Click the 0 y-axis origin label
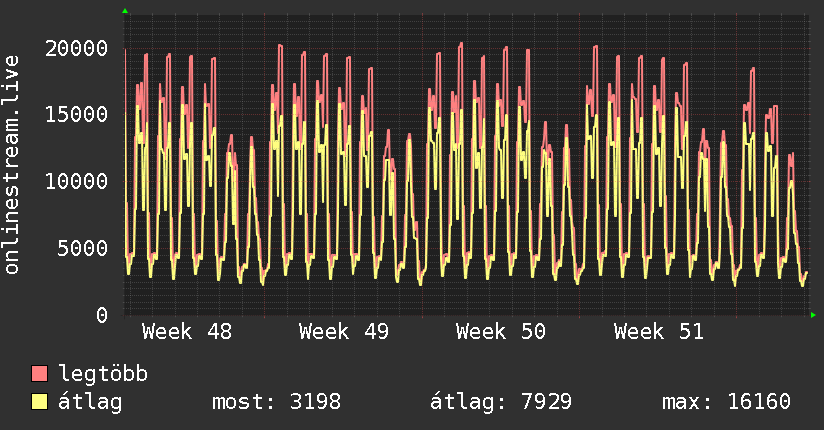 coord(101,315)
